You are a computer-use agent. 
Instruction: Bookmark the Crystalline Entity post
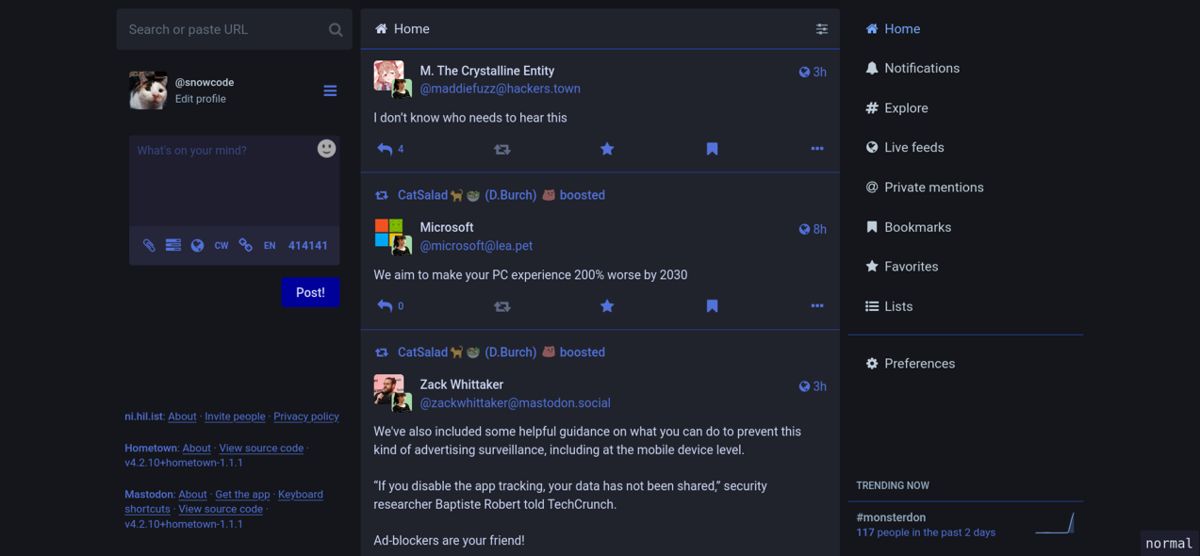click(x=712, y=149)
